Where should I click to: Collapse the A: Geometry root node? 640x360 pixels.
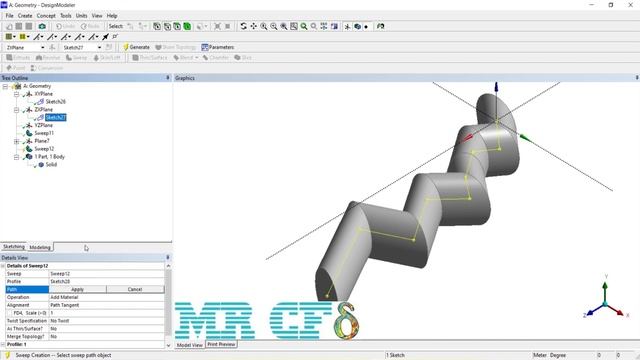(x=5, y=86)
